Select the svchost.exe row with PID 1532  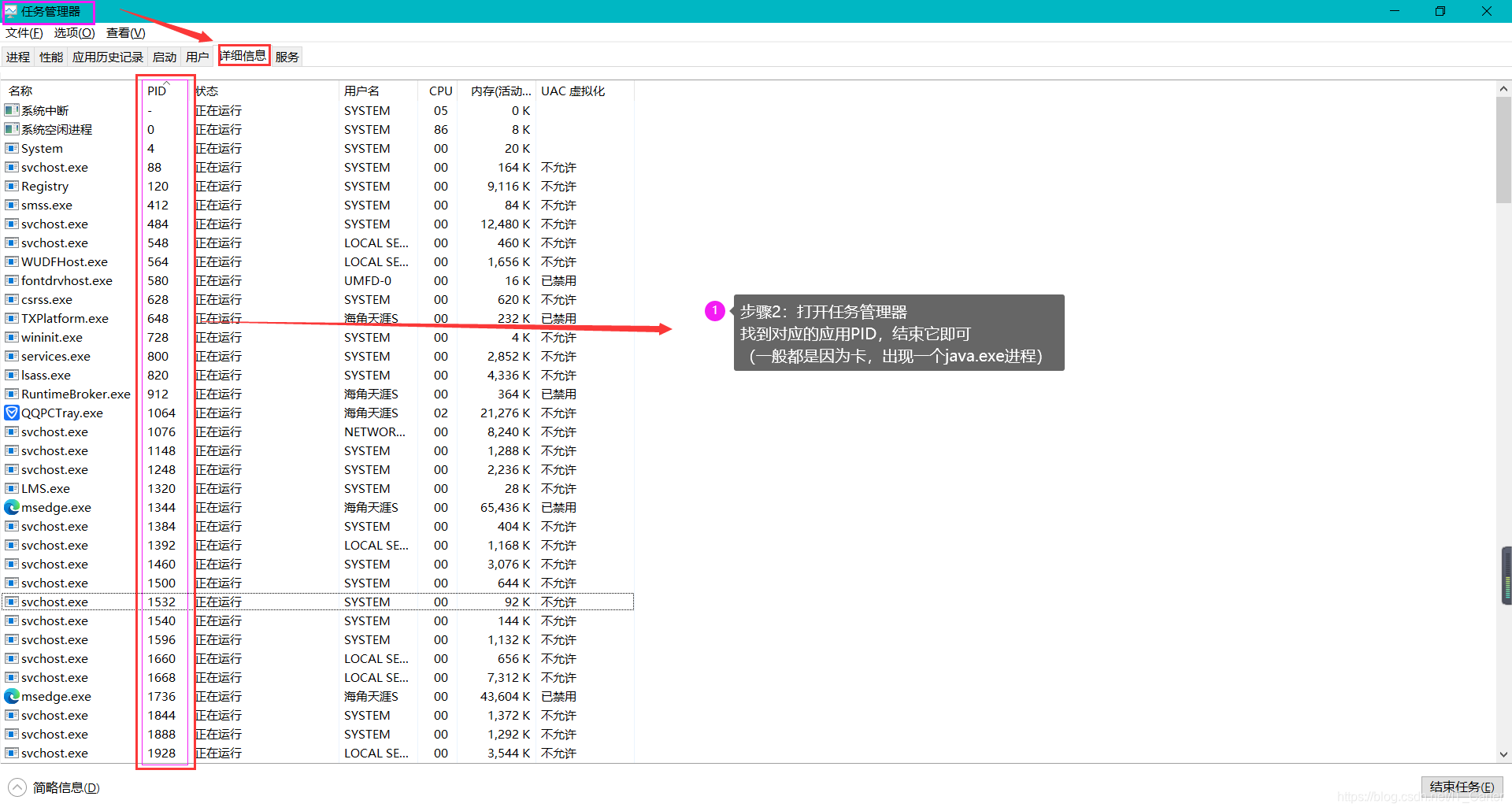(318, 602)
